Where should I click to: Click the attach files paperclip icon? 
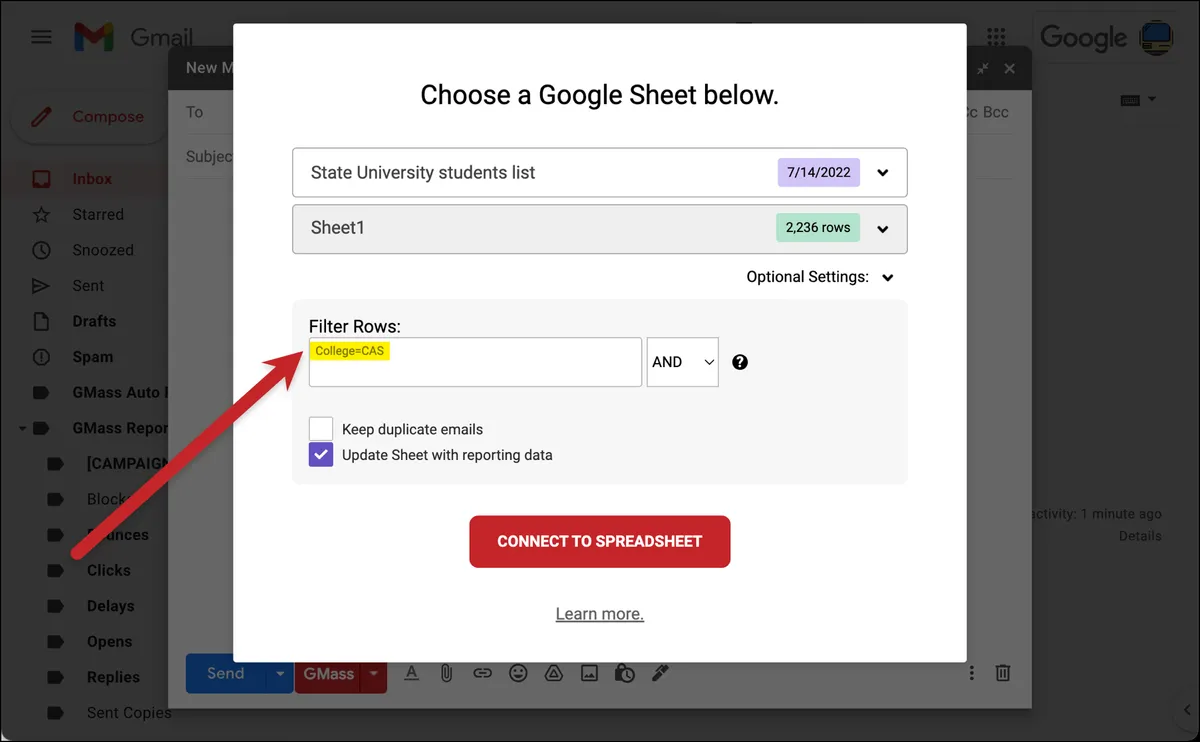point(447,673)
